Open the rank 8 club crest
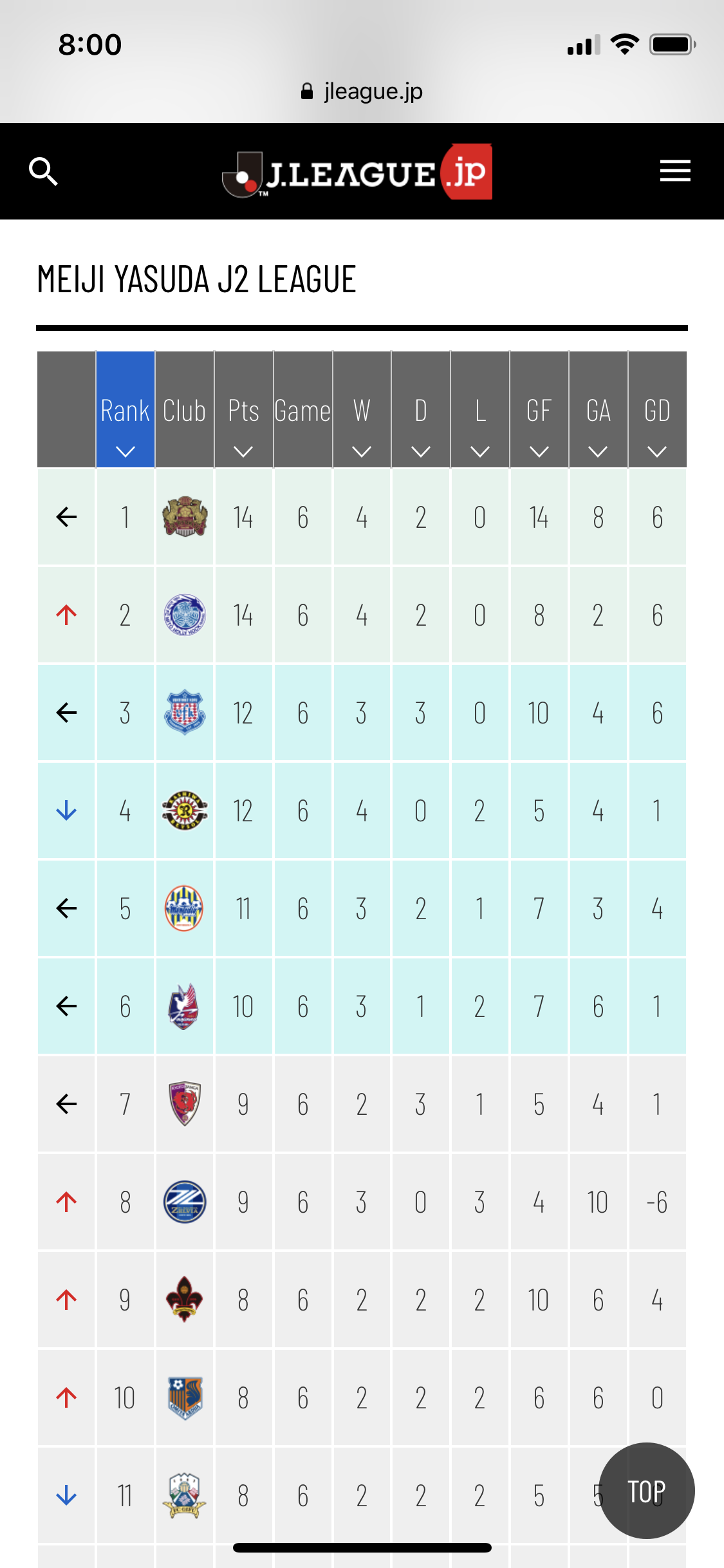724x1568 pixels. pyautogui.click(x=185, y=1202)
